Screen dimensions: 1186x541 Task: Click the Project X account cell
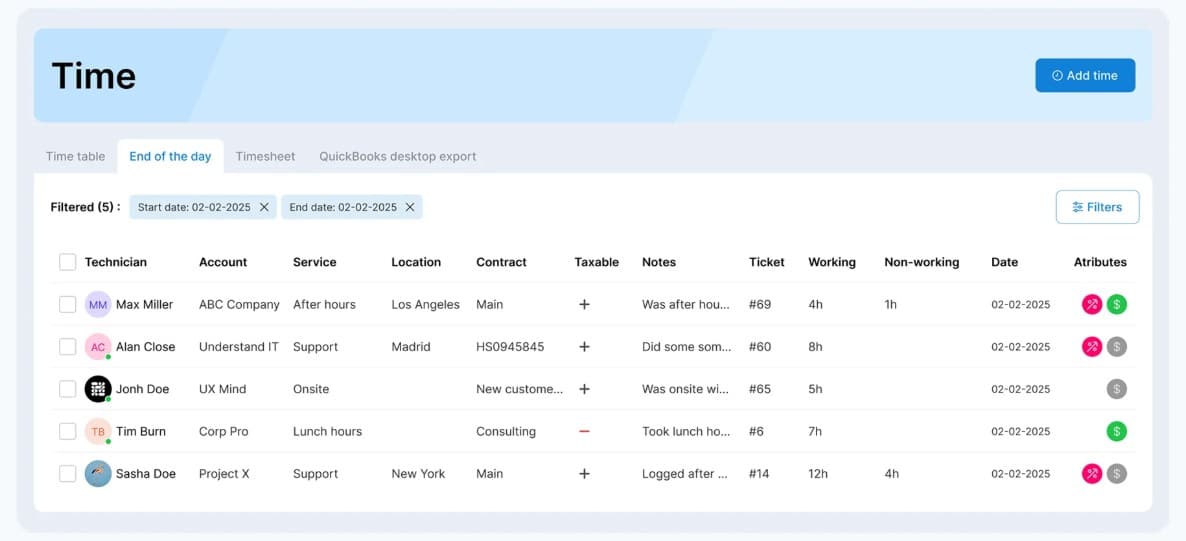[224, 474]
